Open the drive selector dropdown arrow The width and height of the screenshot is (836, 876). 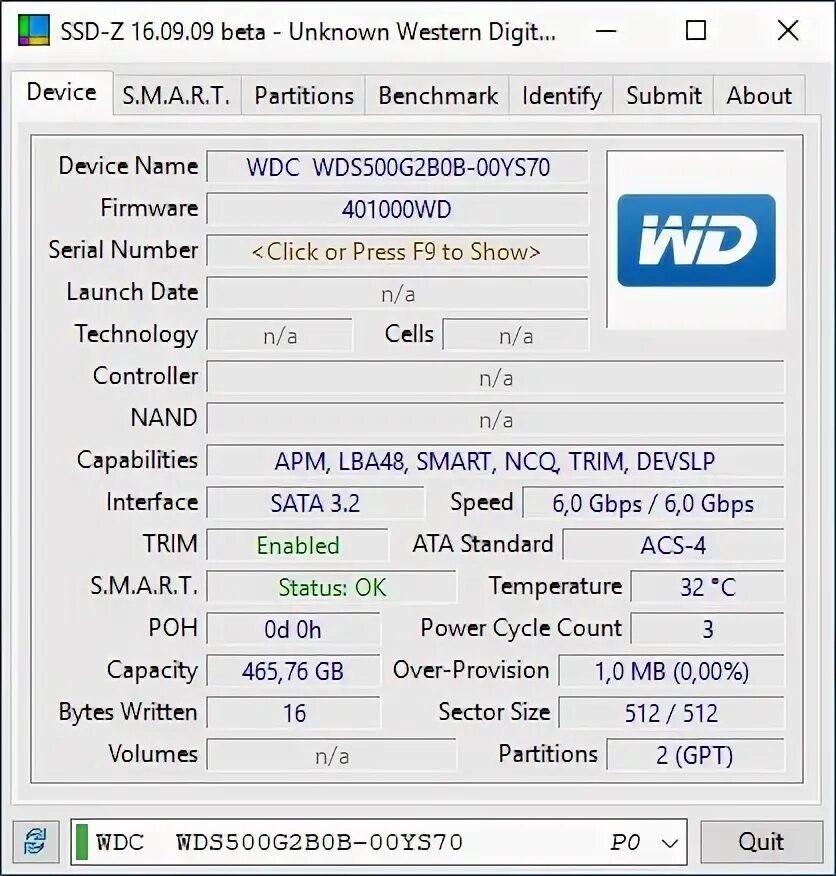pos(669,842)
